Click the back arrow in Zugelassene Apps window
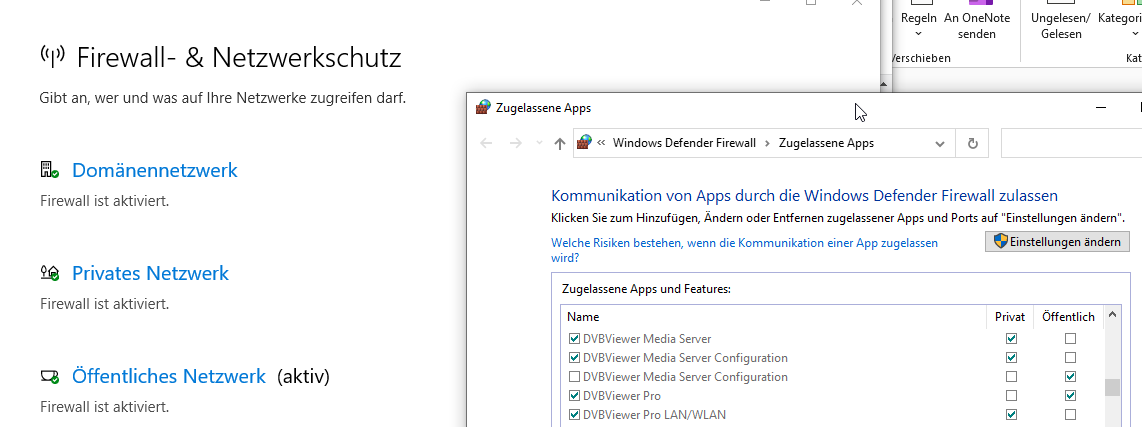The width and height of the screenshot is (1142, 427). pos(487,143)
